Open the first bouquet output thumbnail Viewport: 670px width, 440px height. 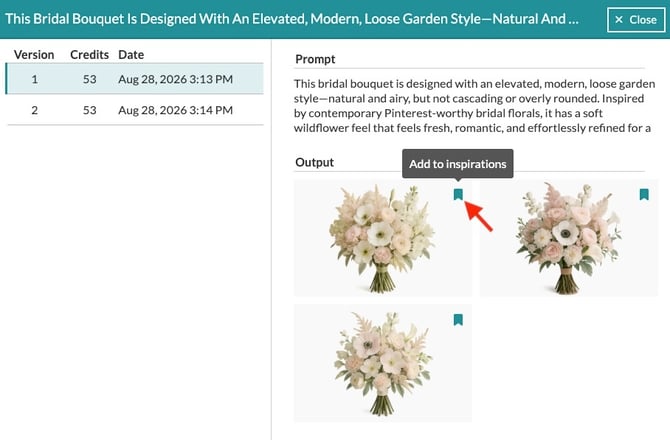[383, 238]
